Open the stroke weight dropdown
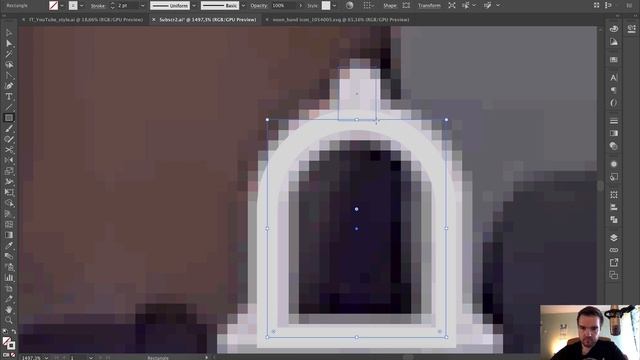Viewport: 640px width, 360px height. click(142, 6)
